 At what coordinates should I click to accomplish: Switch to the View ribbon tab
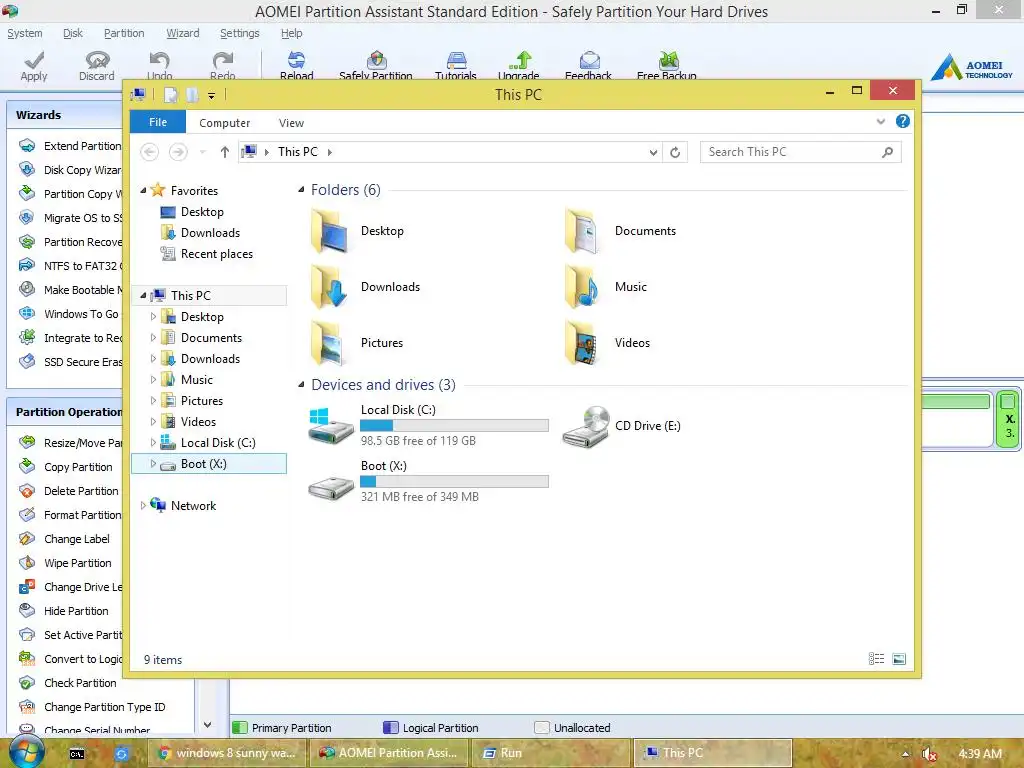click(291, 123)
